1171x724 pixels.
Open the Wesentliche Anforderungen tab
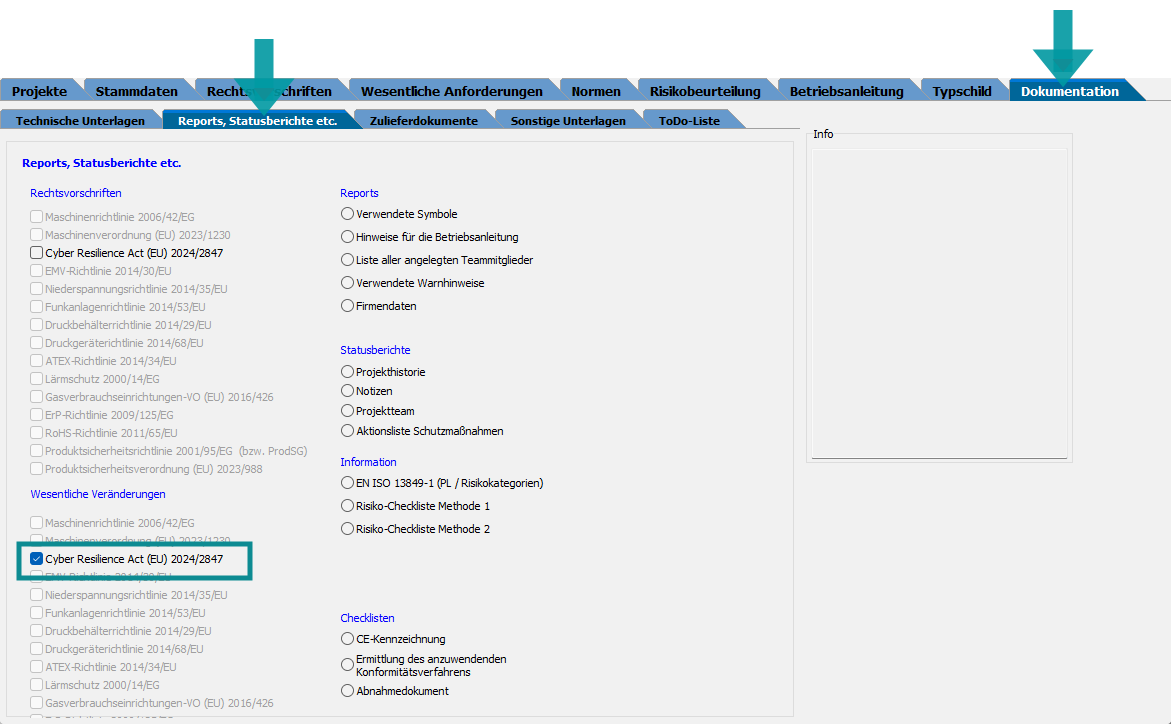pos(451,91)
